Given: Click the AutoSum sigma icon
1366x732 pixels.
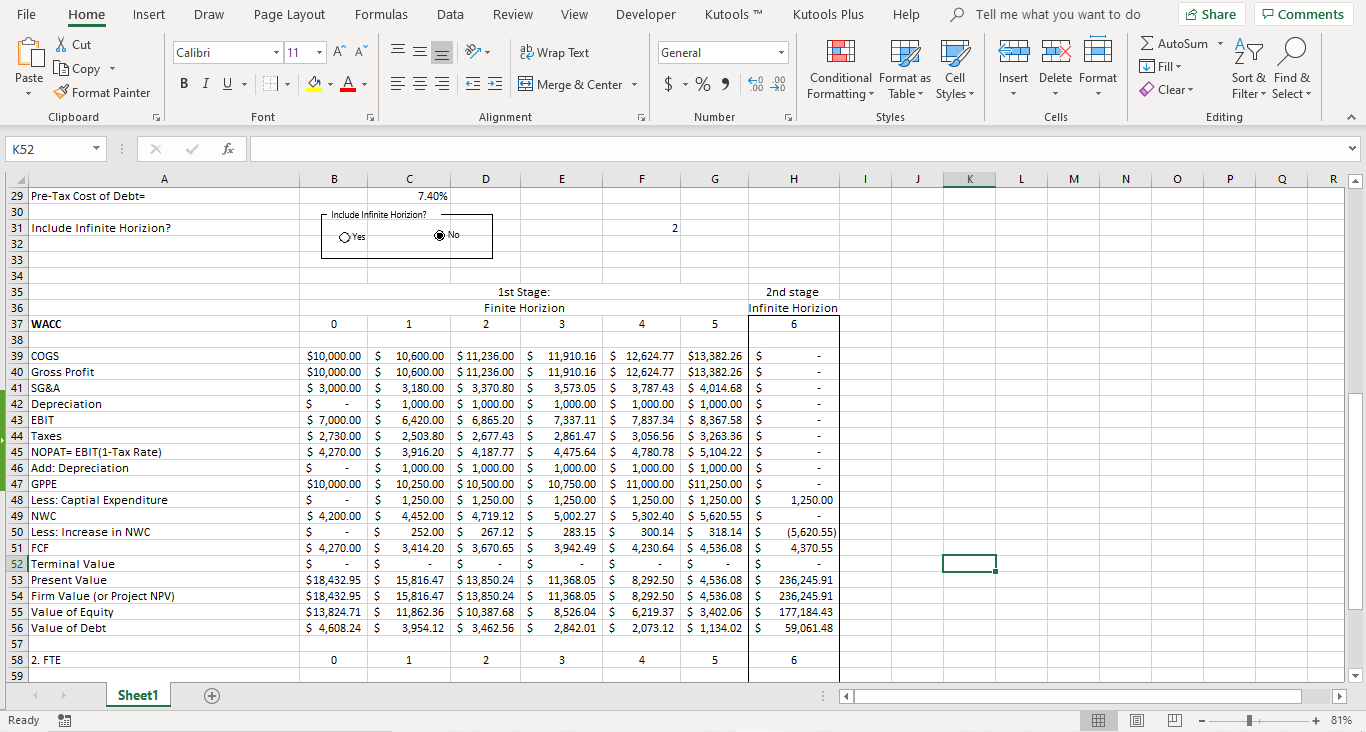Looking at the screenshot, I should pyautogui.click(x=1146, y=44).
